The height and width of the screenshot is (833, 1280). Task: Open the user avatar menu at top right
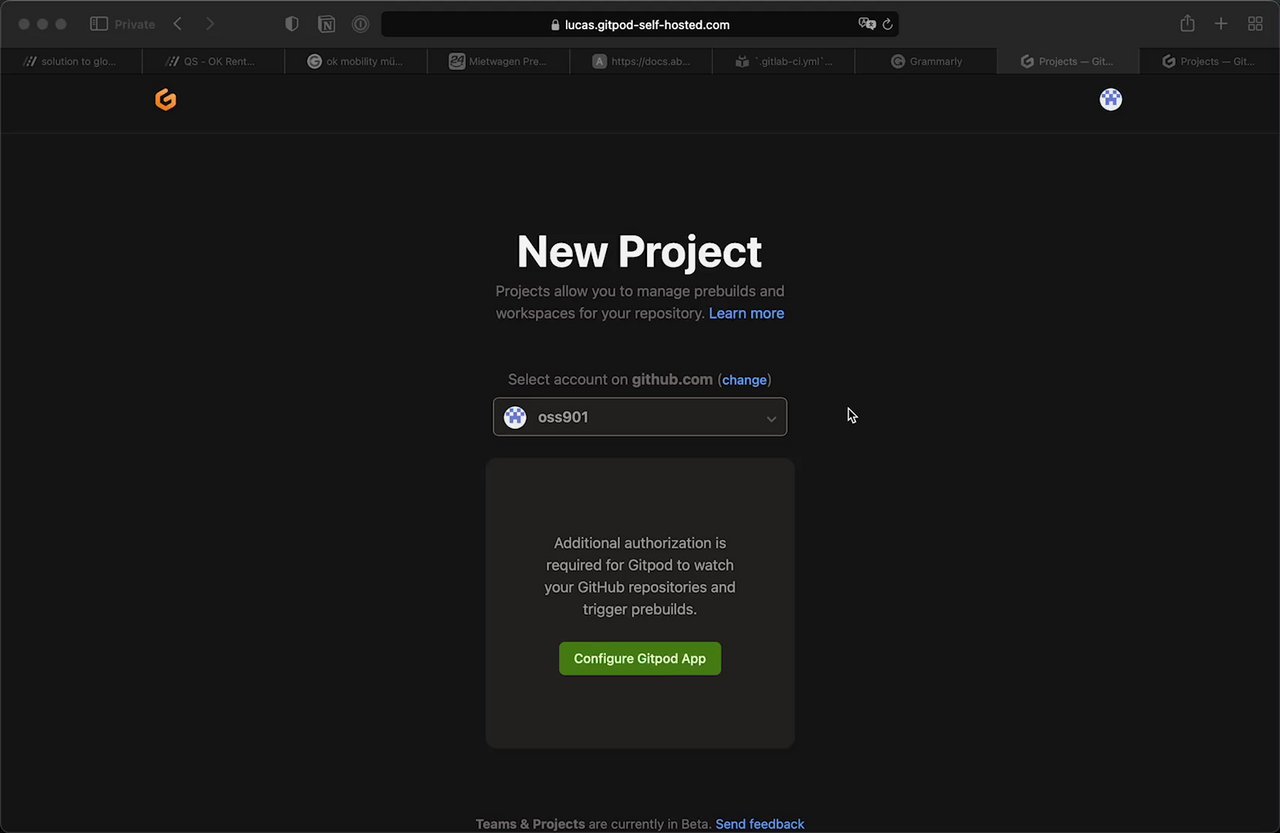click(1110, 99)
